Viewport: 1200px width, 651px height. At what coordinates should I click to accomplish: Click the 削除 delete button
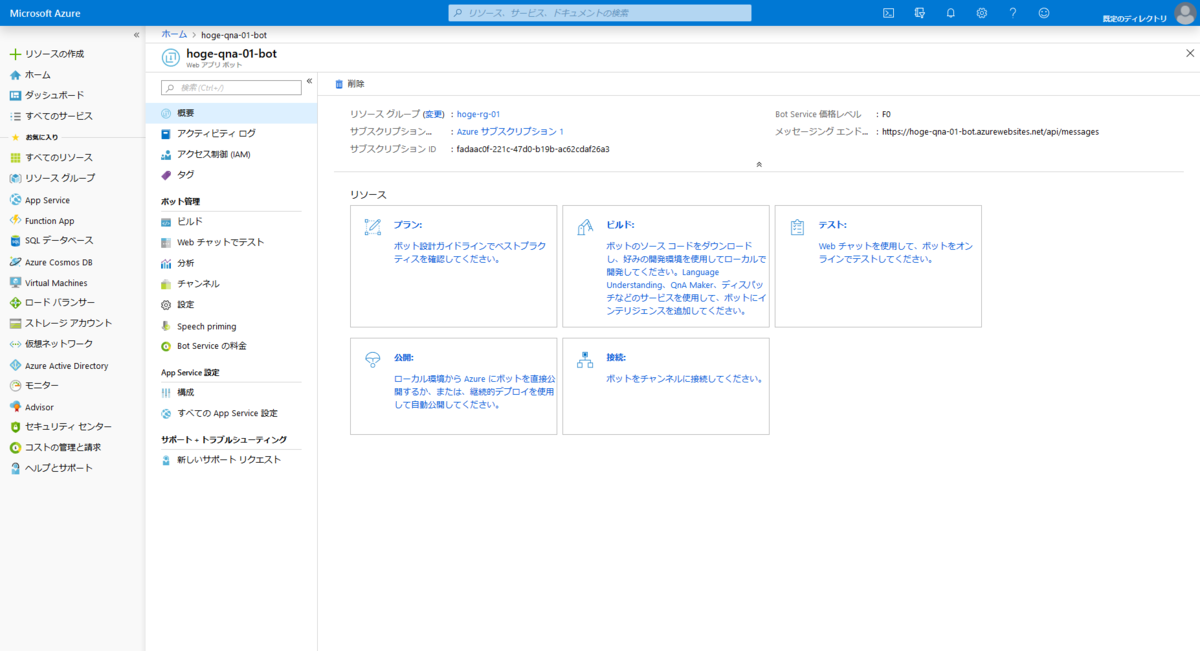click(350, 84)
